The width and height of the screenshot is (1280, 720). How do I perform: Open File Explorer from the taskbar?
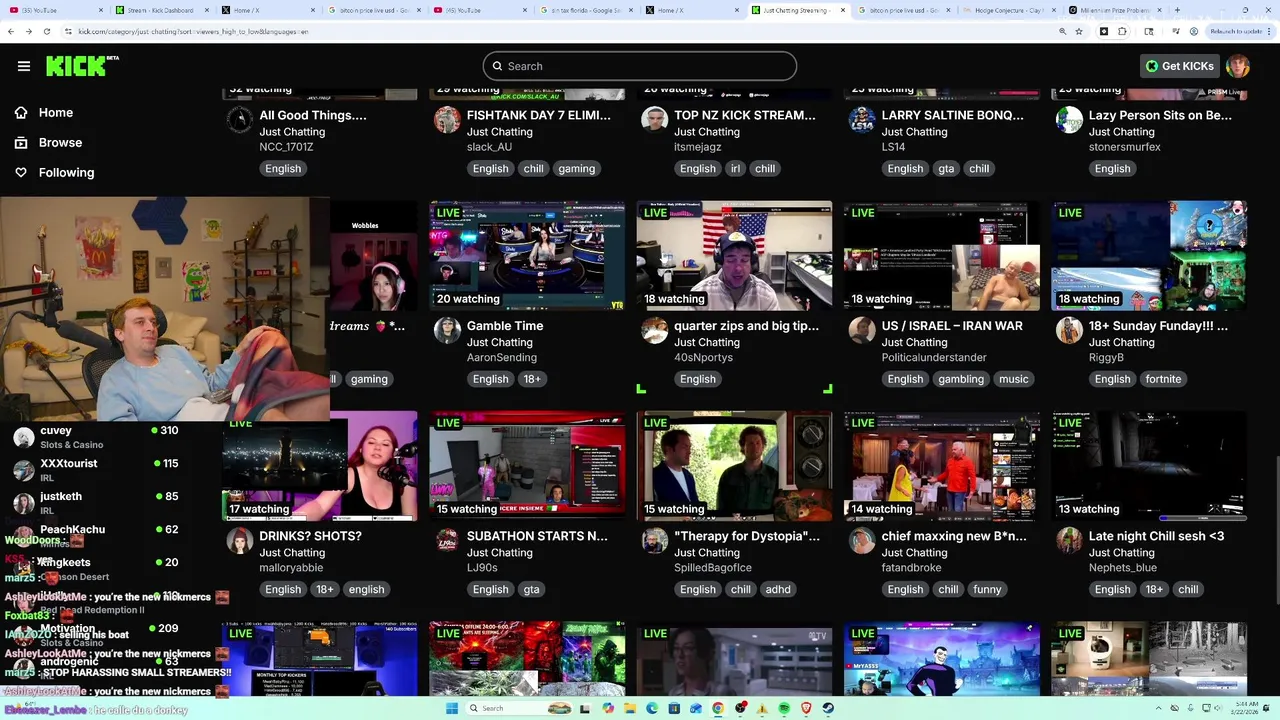[x=630, y=708]
